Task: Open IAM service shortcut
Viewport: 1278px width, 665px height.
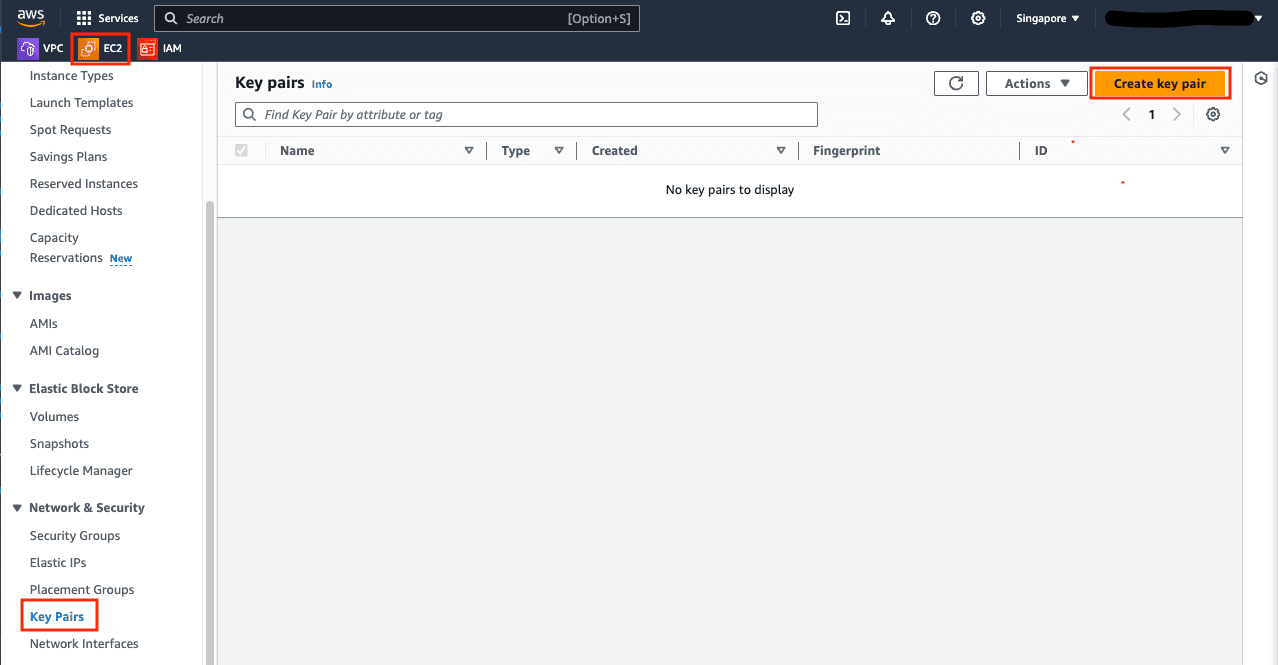Action: pyautogui.click(x=160, y=48)
